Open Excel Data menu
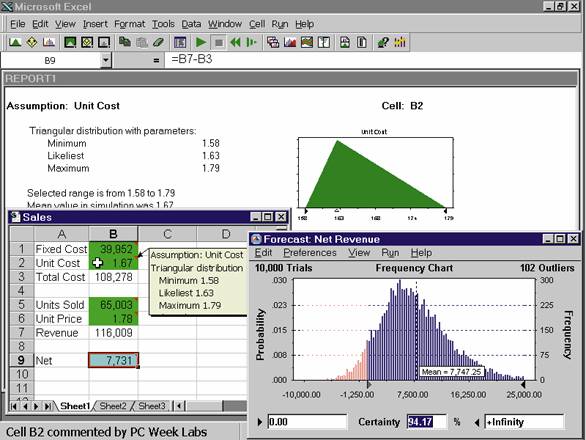 [x=191, y=24]
